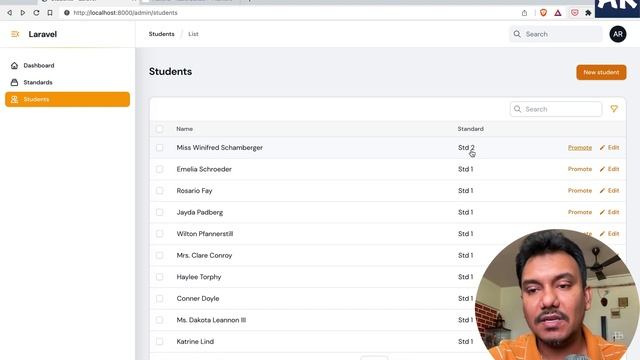
Task: Check the Ms. Dakota Leannon III checkbox
Action: [x=160, y=320]
